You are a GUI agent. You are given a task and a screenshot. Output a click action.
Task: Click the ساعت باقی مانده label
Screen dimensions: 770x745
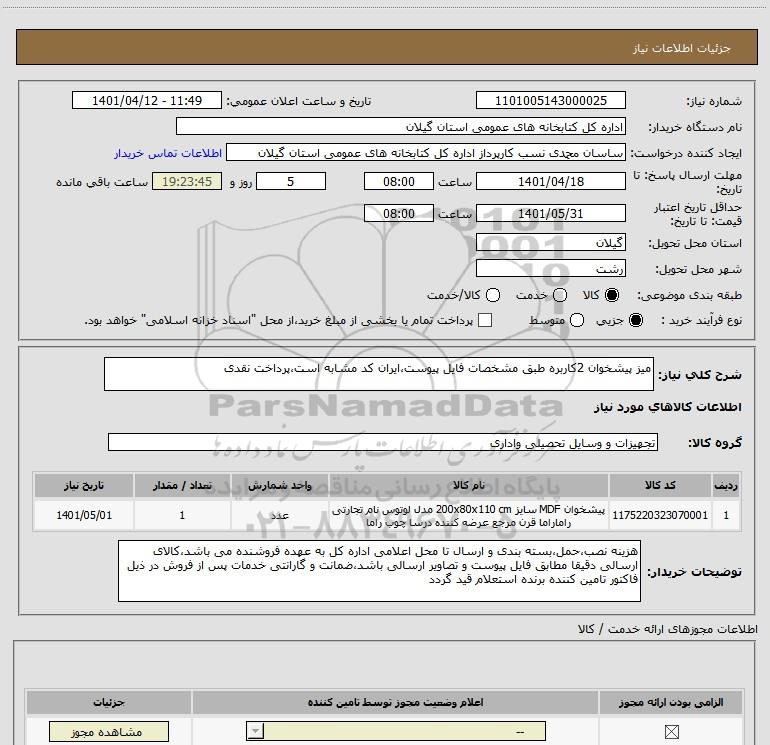102,182
